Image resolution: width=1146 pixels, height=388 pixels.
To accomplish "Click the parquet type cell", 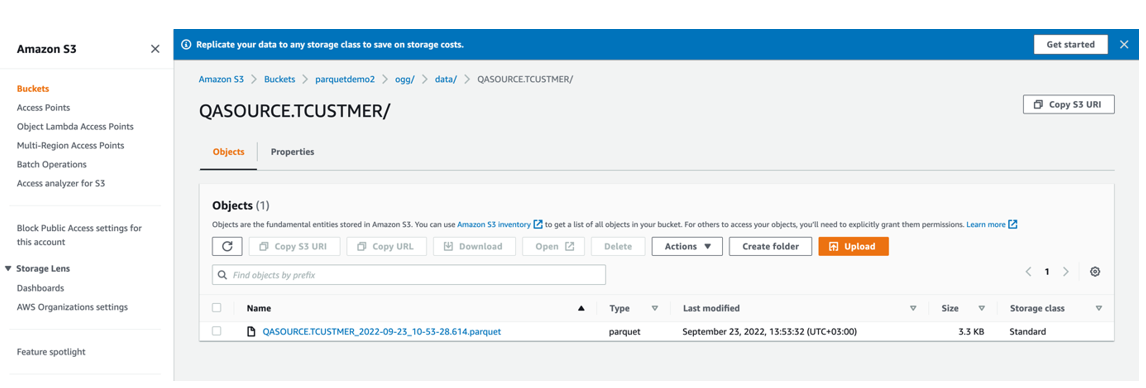I will click(625, 332).
